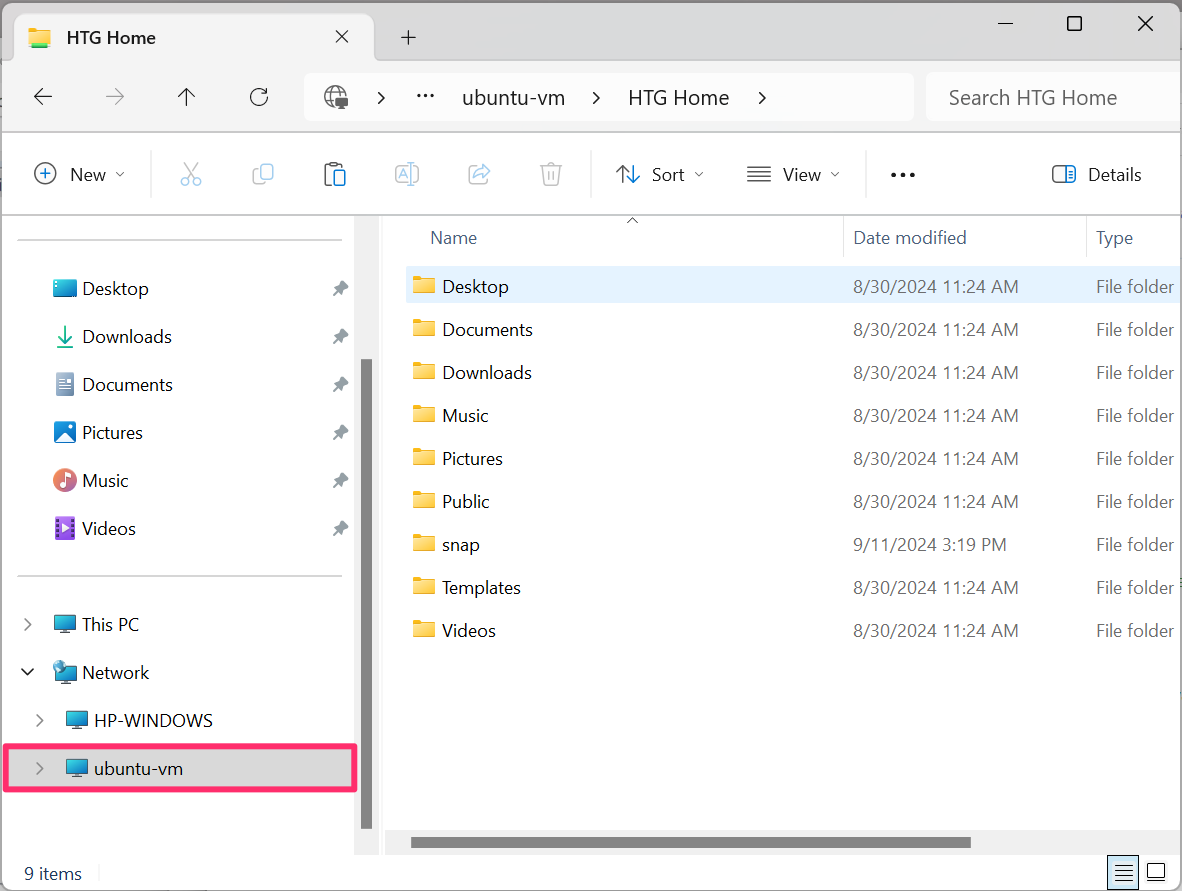Click pin icon next to Pictures
Viewport: 1182px width, 891px height.
(x=340, y=433)
